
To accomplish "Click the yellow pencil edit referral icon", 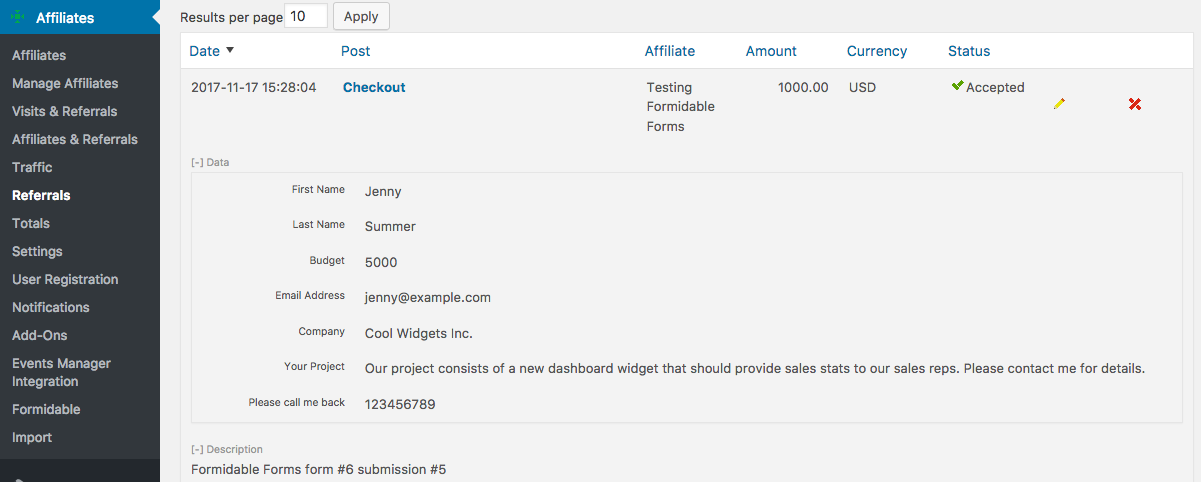I will coord(1059,104).
